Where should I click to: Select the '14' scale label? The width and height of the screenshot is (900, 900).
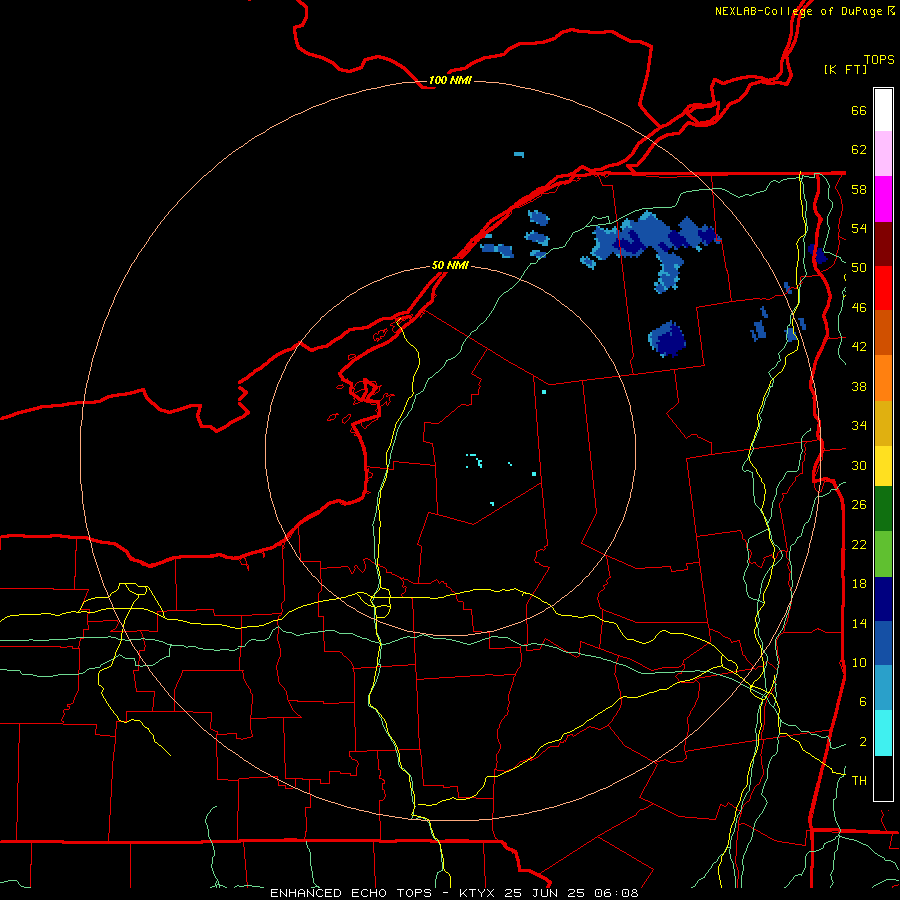[x=859, y=623]
